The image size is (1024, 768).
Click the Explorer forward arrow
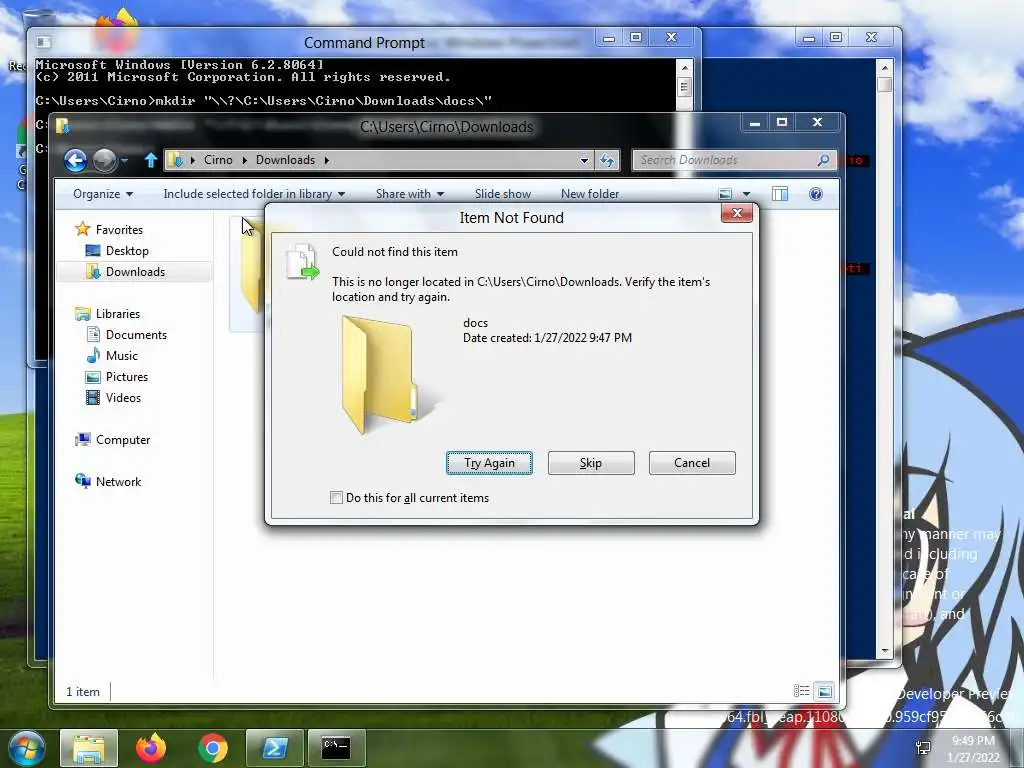tap(104, 160)
